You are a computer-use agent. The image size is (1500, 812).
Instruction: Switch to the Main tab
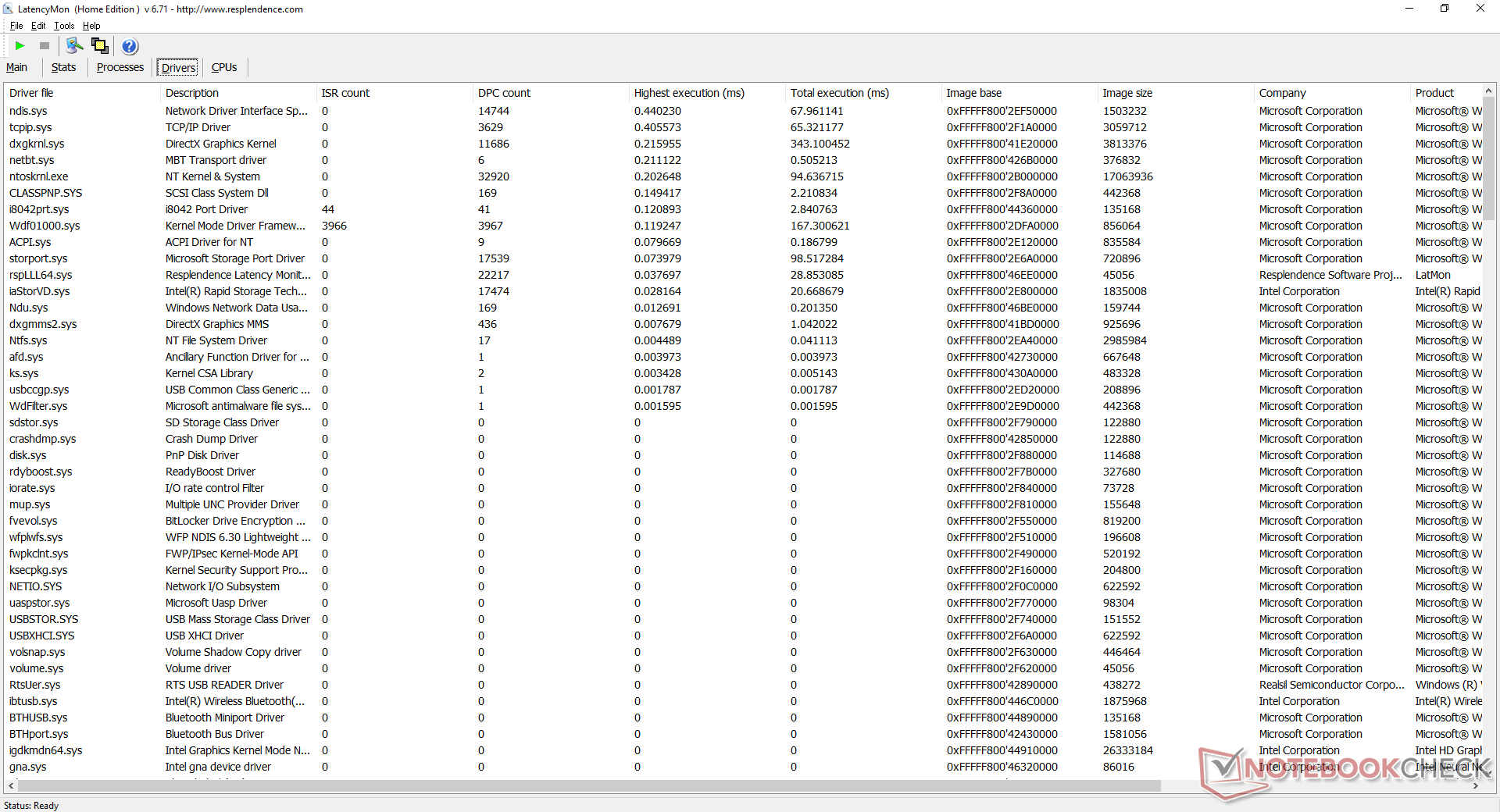coord(16,67)
